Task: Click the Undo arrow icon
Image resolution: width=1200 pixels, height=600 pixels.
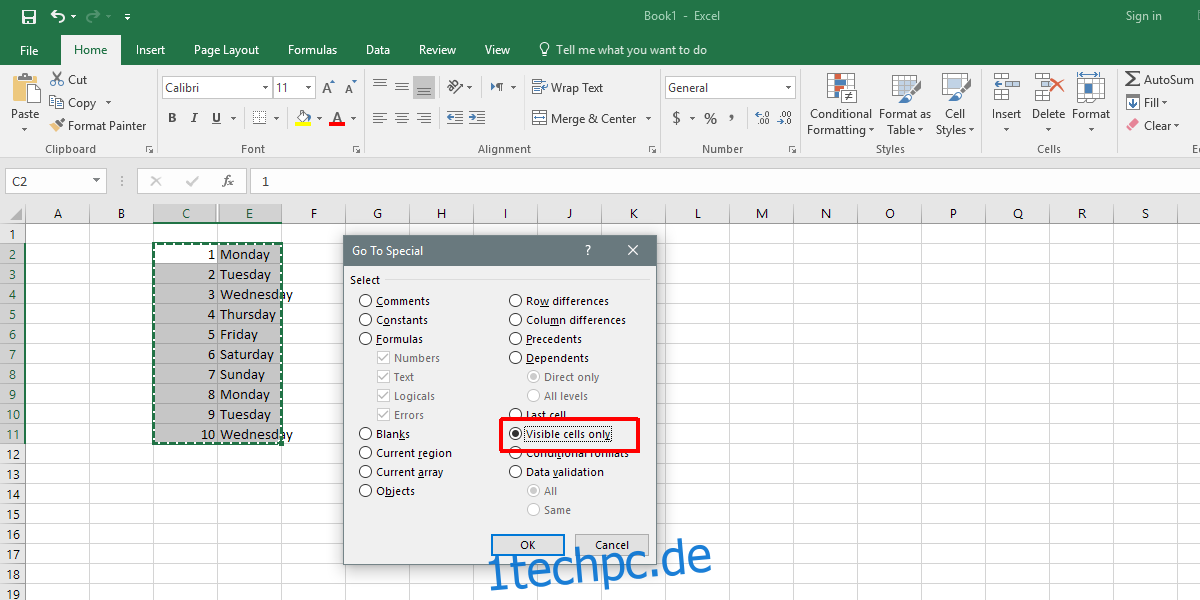Action: (x=58, y=17)
